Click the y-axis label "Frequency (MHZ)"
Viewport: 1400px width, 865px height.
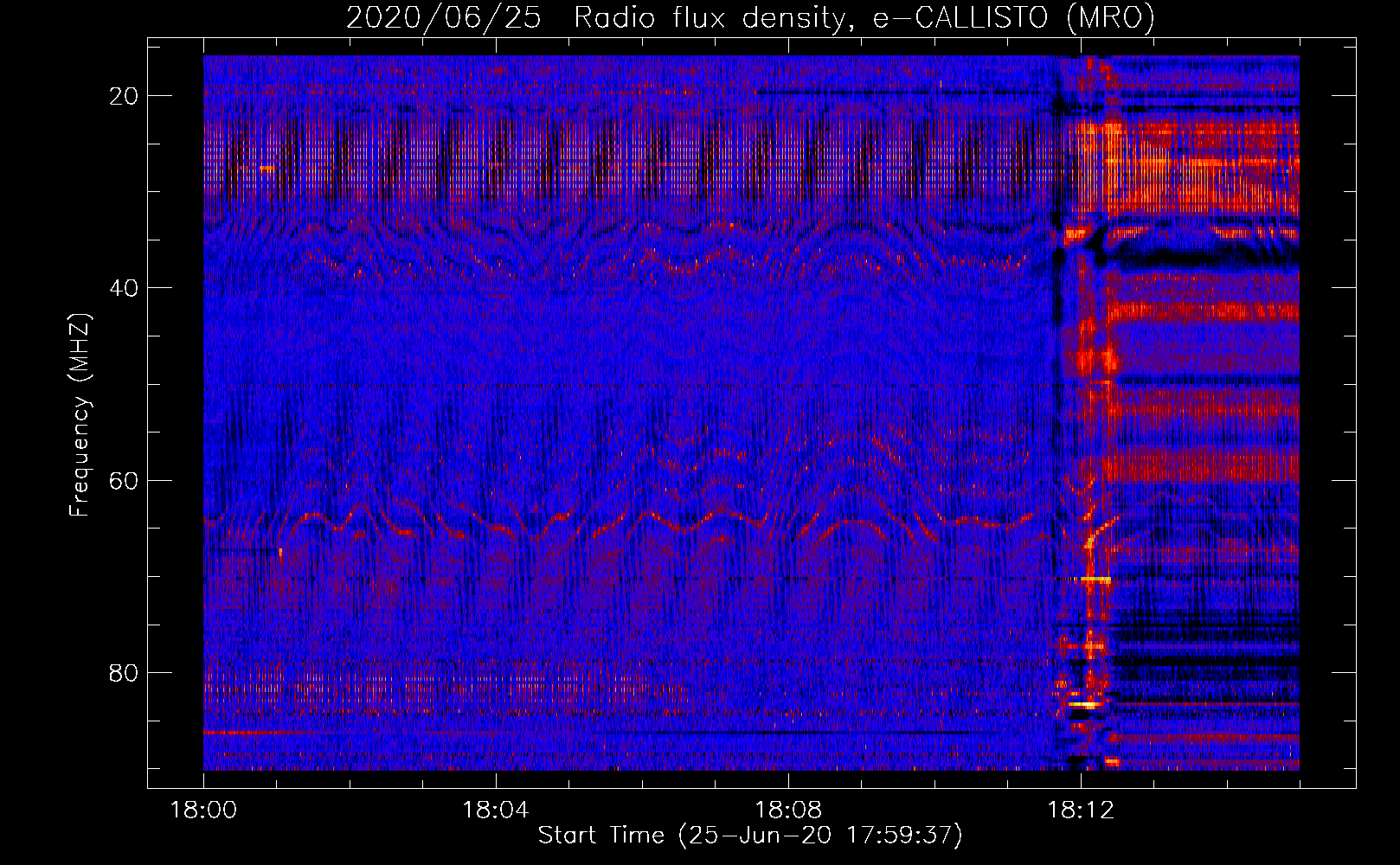[80, 414]
